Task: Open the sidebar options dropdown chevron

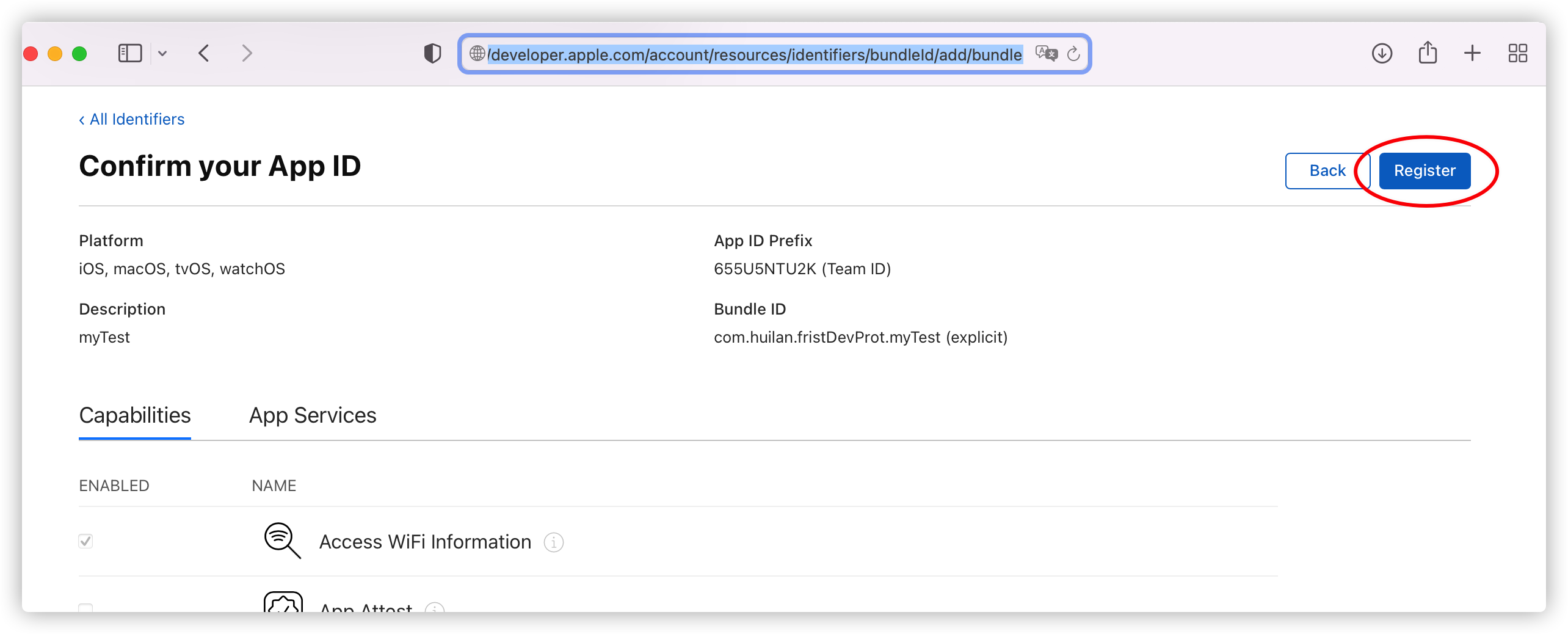Action: coord(162,54)
